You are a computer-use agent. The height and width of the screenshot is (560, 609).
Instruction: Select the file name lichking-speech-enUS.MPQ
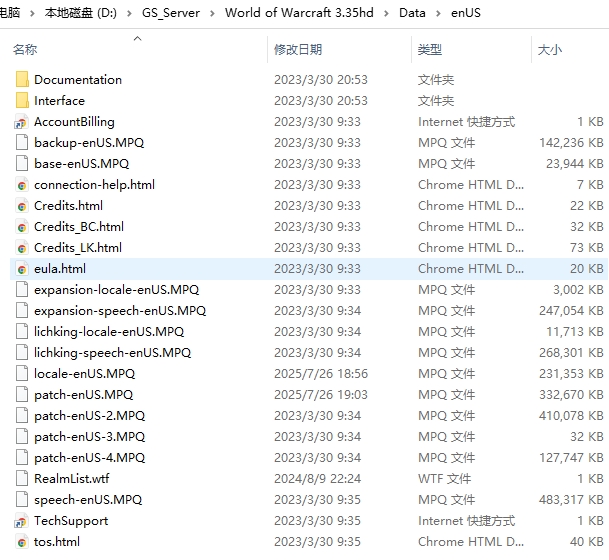[112, 353]
